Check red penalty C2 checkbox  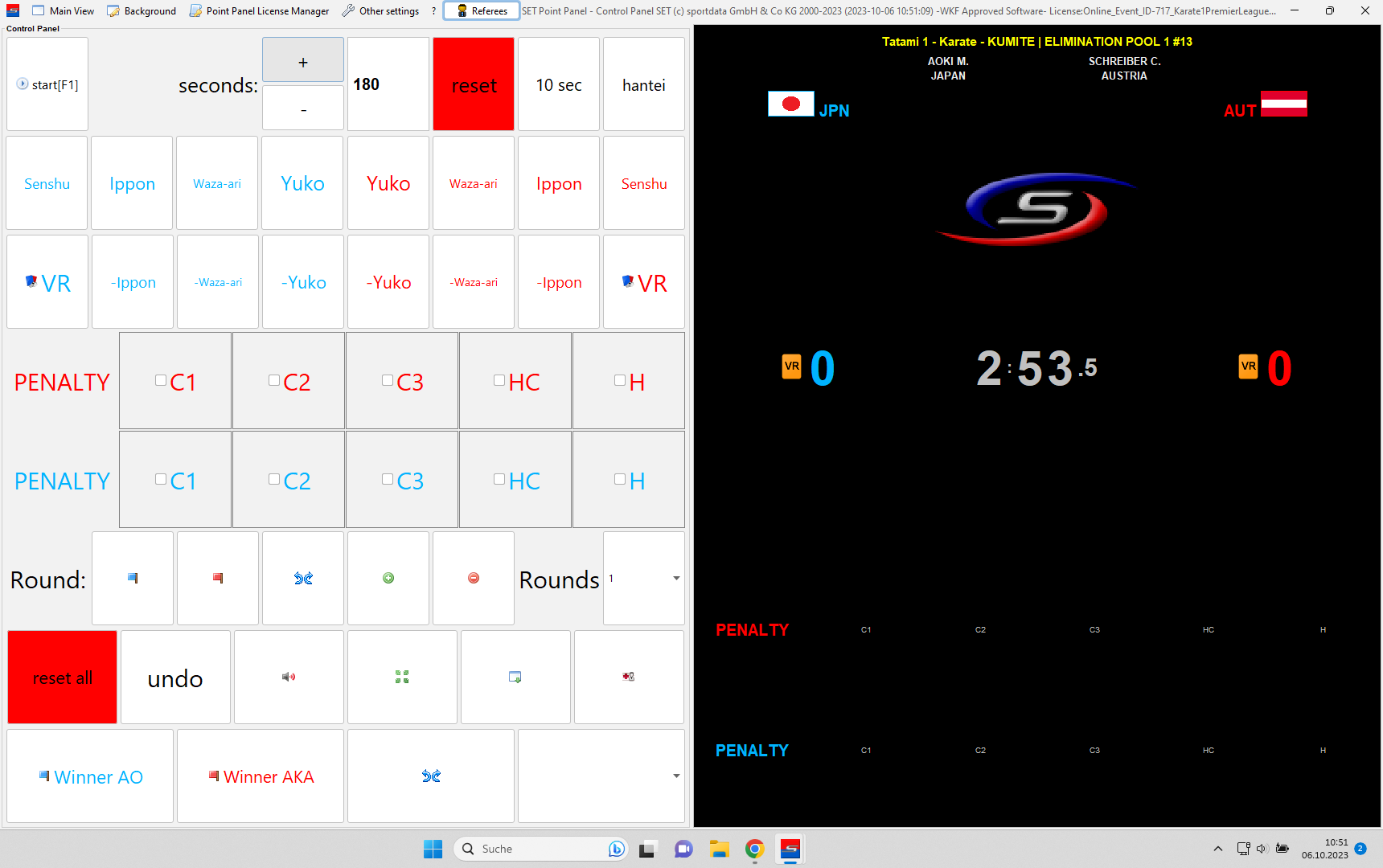[274, 381]
